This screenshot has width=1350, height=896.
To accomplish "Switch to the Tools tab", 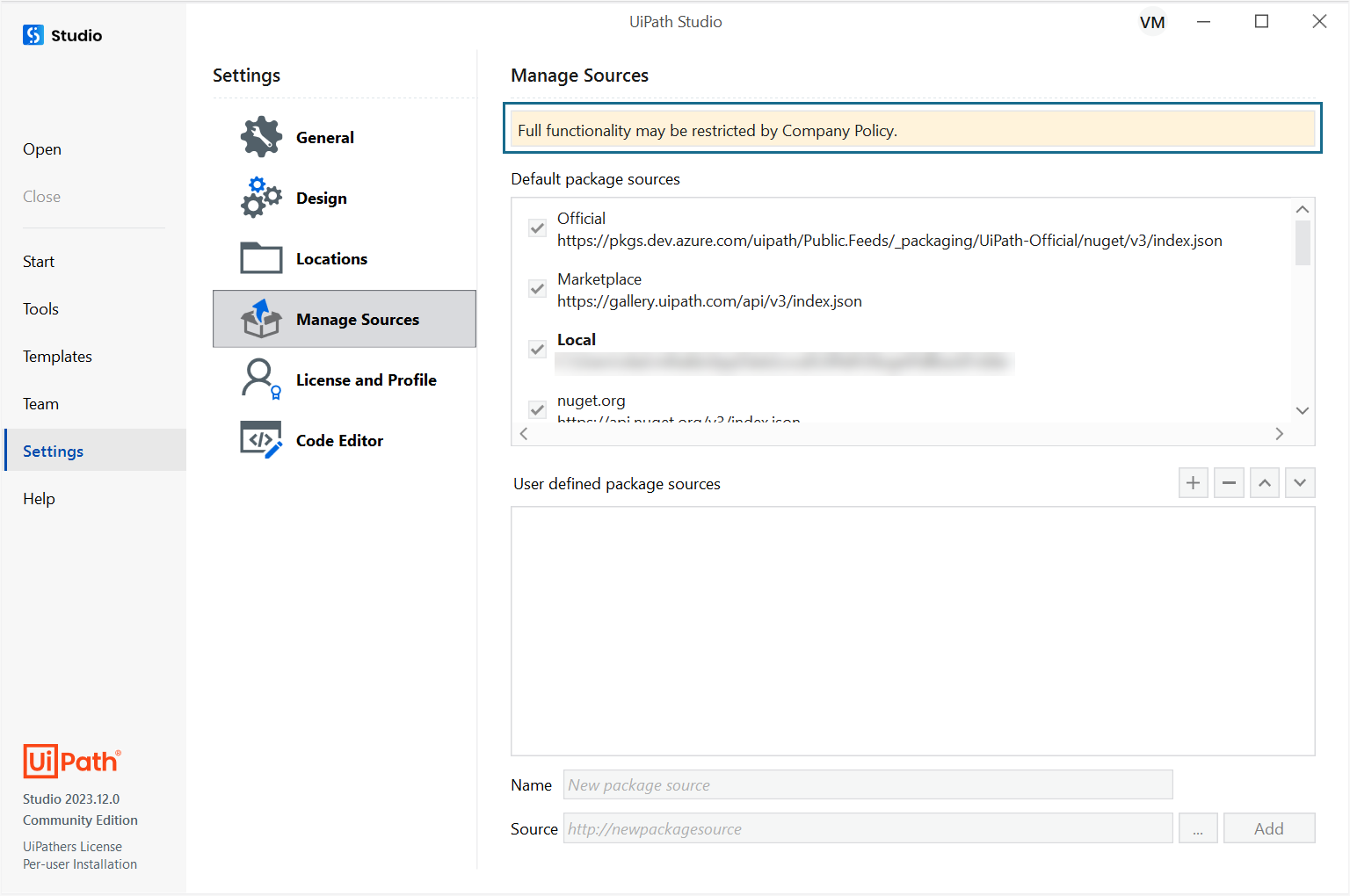I will point(40,309).
